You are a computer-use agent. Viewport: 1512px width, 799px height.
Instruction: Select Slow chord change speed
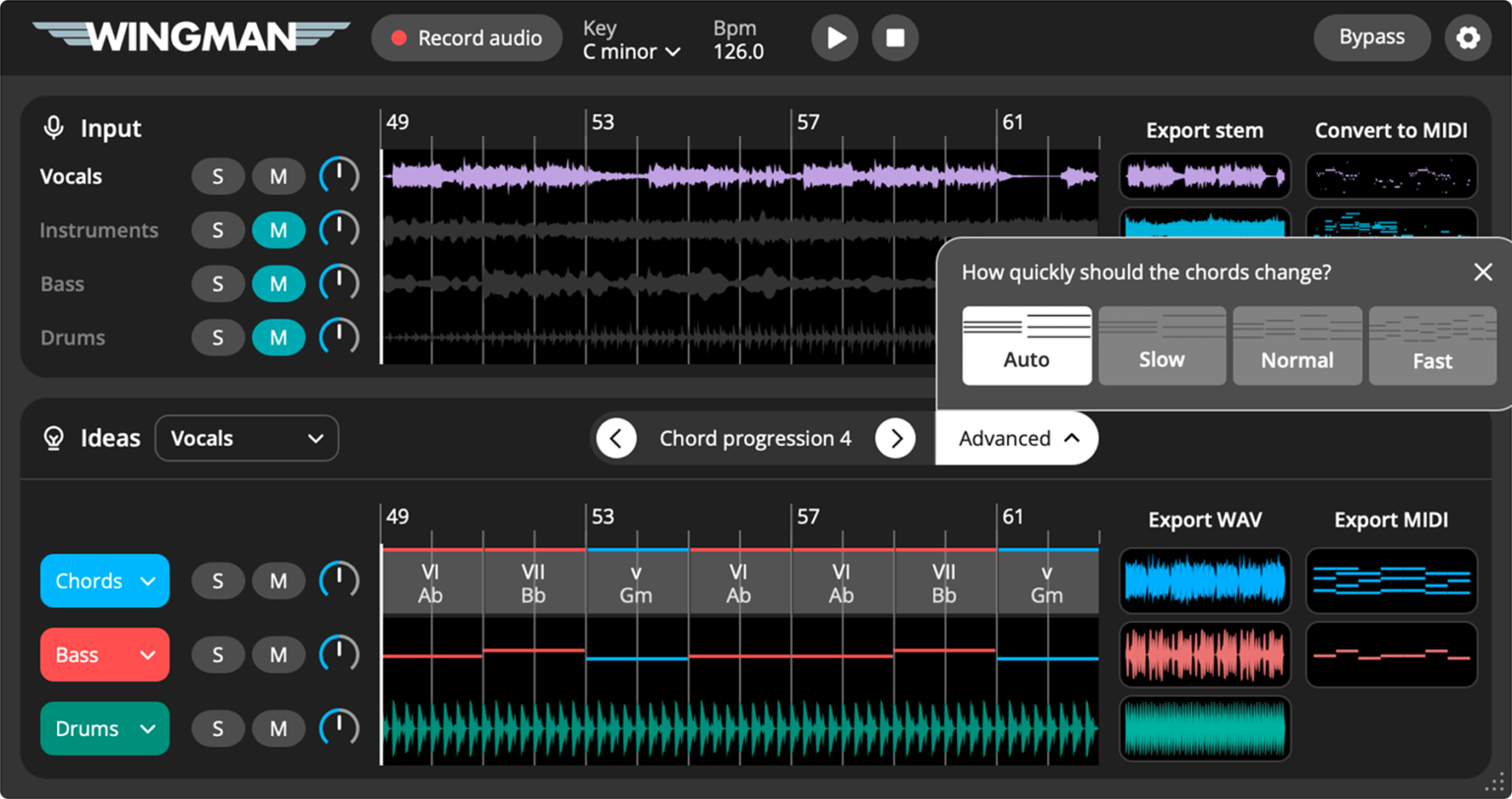click(1163, 345)
